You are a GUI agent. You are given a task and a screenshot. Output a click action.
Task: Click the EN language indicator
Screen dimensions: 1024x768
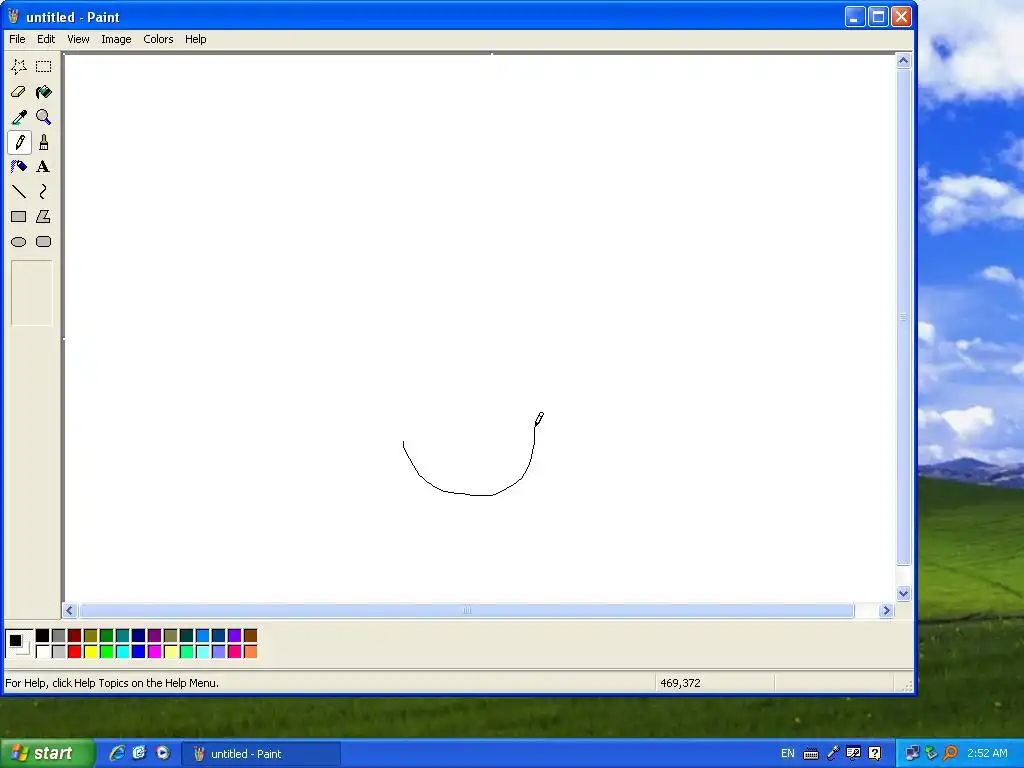point(788,754)
